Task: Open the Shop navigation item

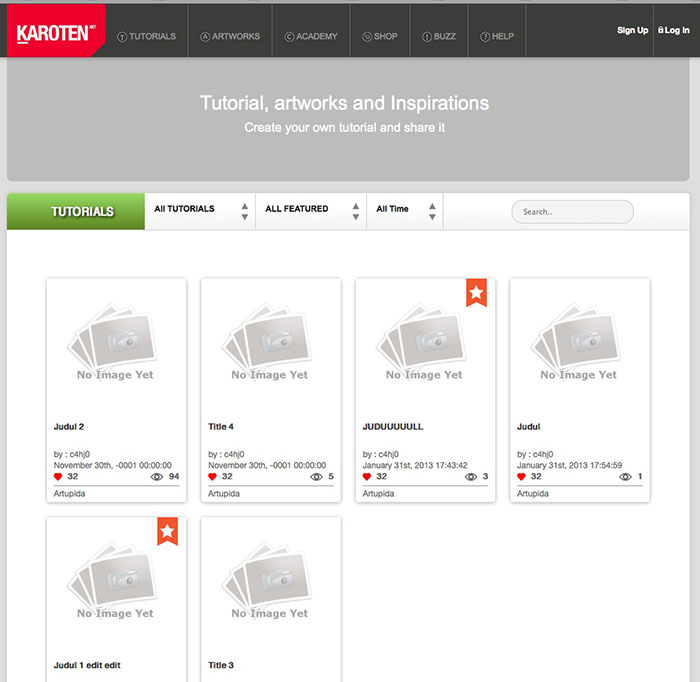Action: pos(379,37)
